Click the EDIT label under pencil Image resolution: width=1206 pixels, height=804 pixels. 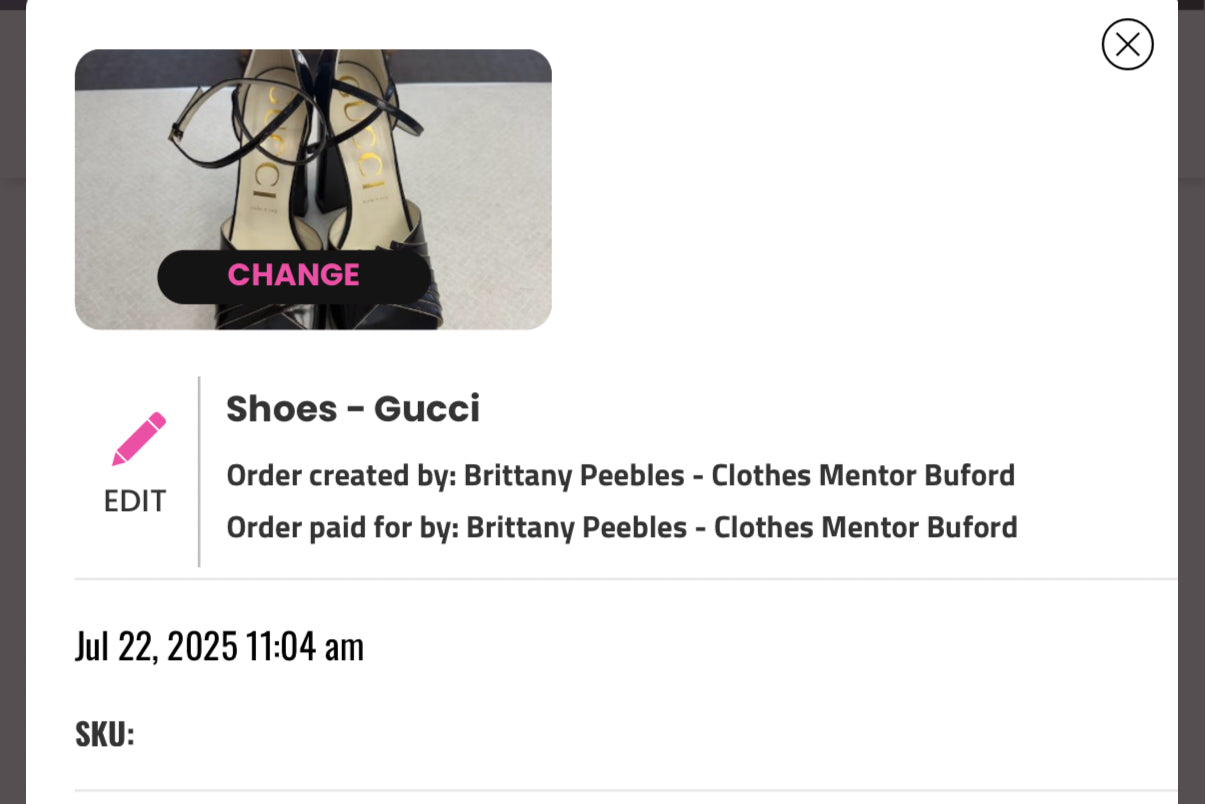click(135, 501)
